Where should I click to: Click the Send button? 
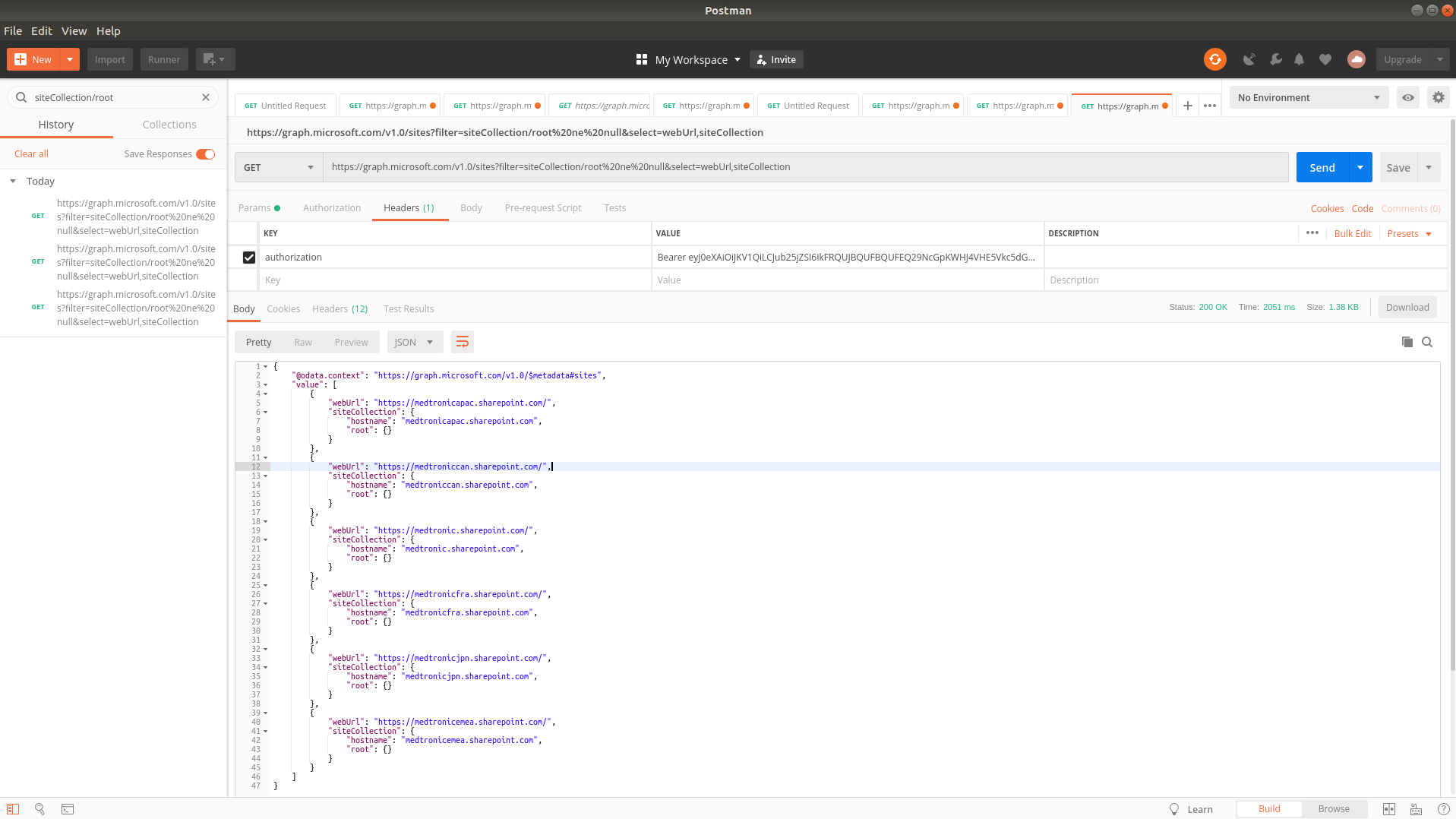pyautogui.click(x=1321, y=166)
